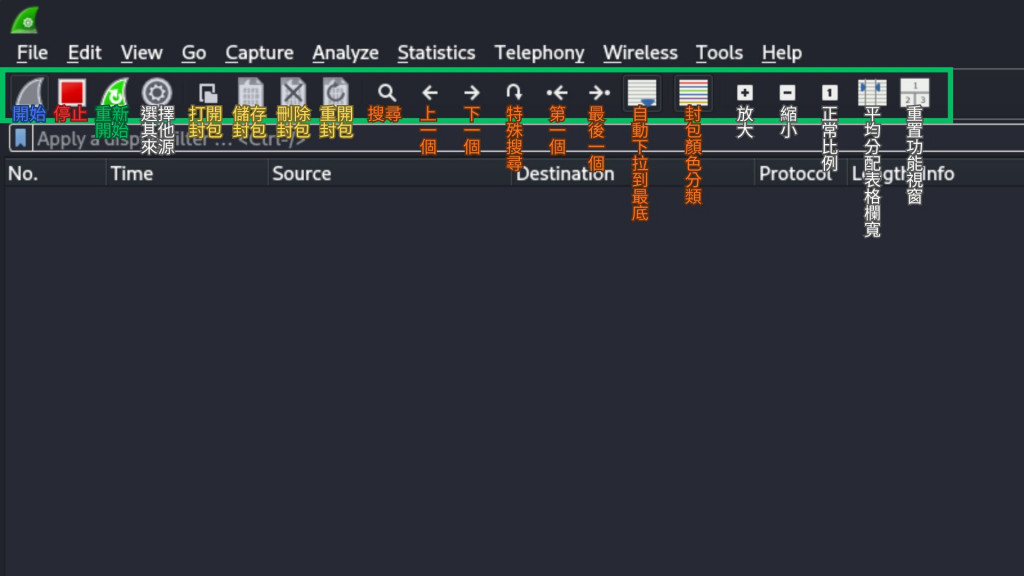Screen dimensions: 1024x576
Task: Go forward to next packet arrow
Action: click(x=472, y=93)
